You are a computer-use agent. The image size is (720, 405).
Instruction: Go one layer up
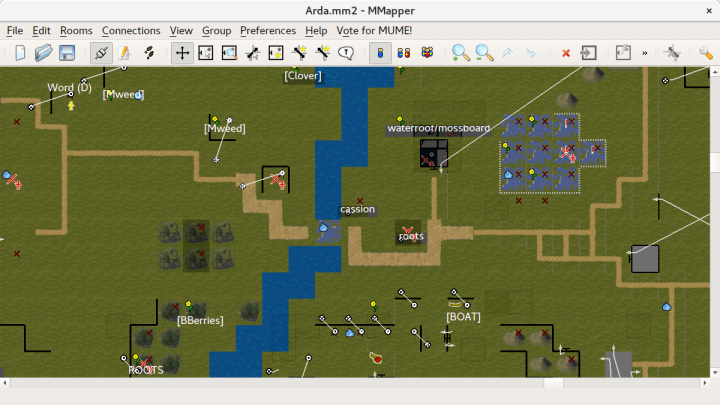508,53
